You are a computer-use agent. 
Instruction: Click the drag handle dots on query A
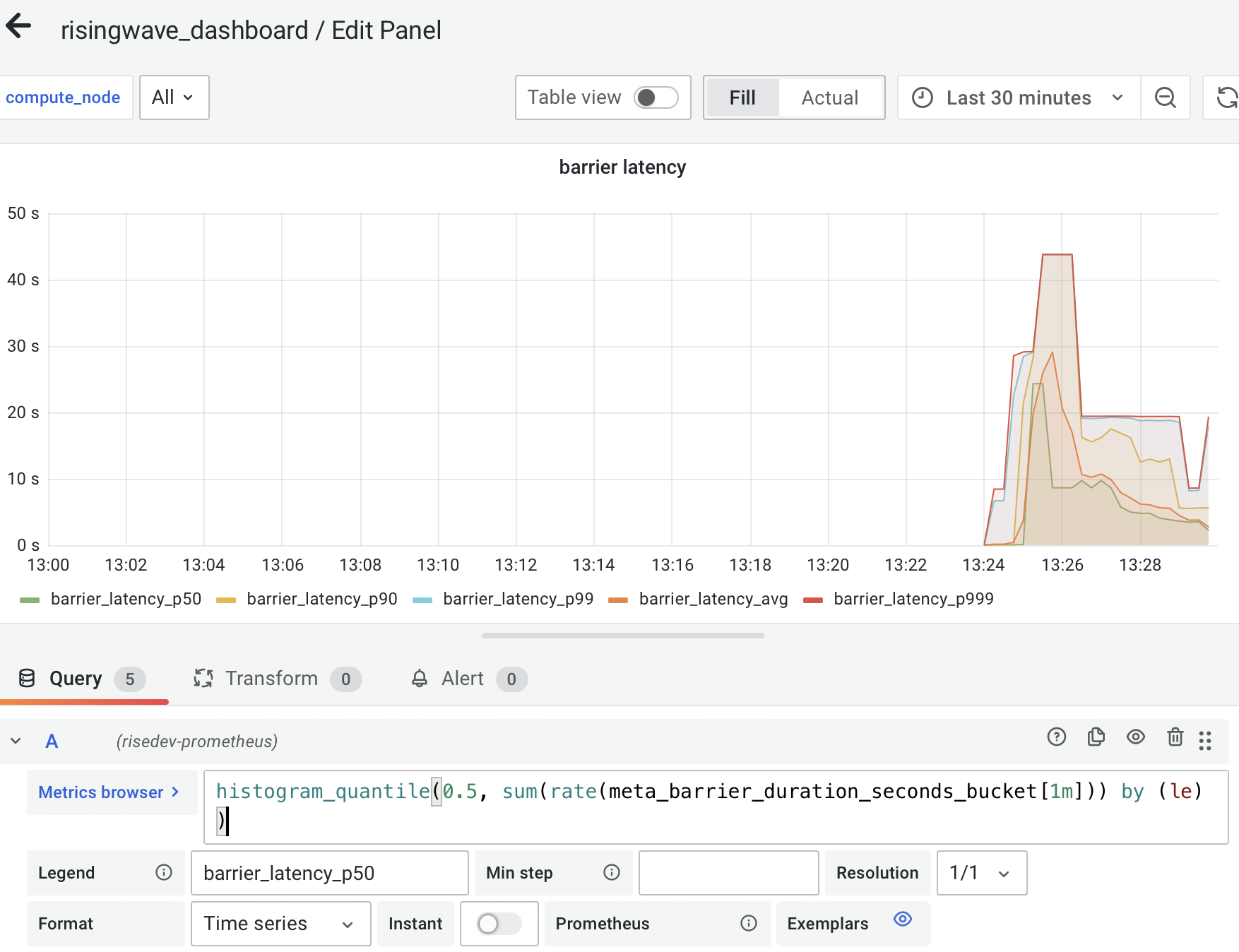coord(1205,740)
